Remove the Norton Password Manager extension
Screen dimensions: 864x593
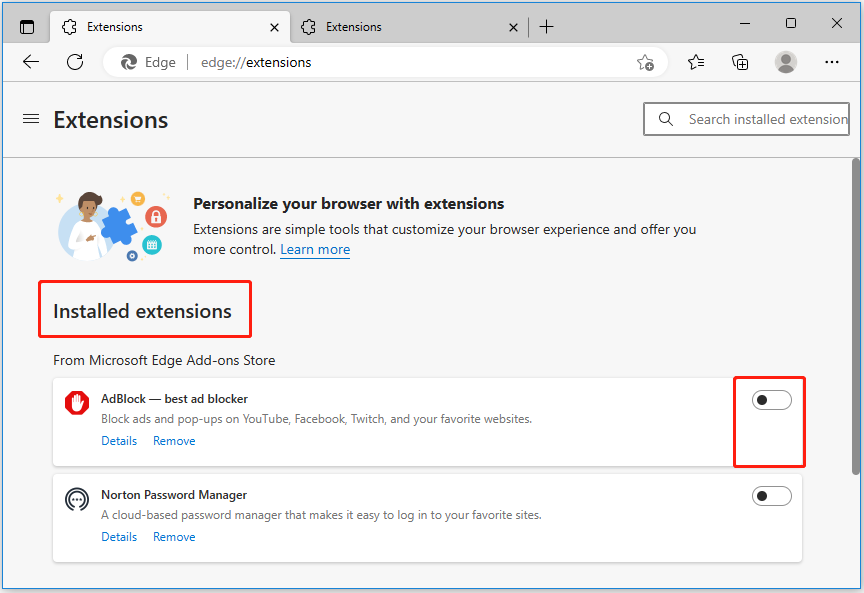(x=174, y=537)
